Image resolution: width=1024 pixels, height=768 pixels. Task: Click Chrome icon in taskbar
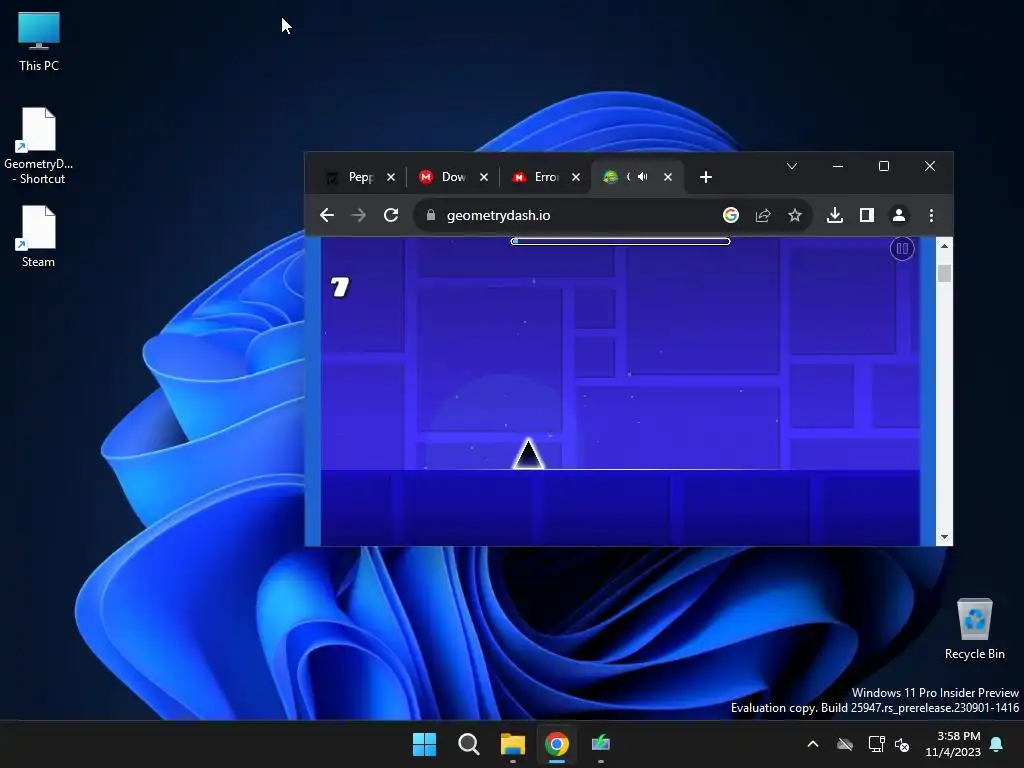pyautogui.click(x=557, y=744)
